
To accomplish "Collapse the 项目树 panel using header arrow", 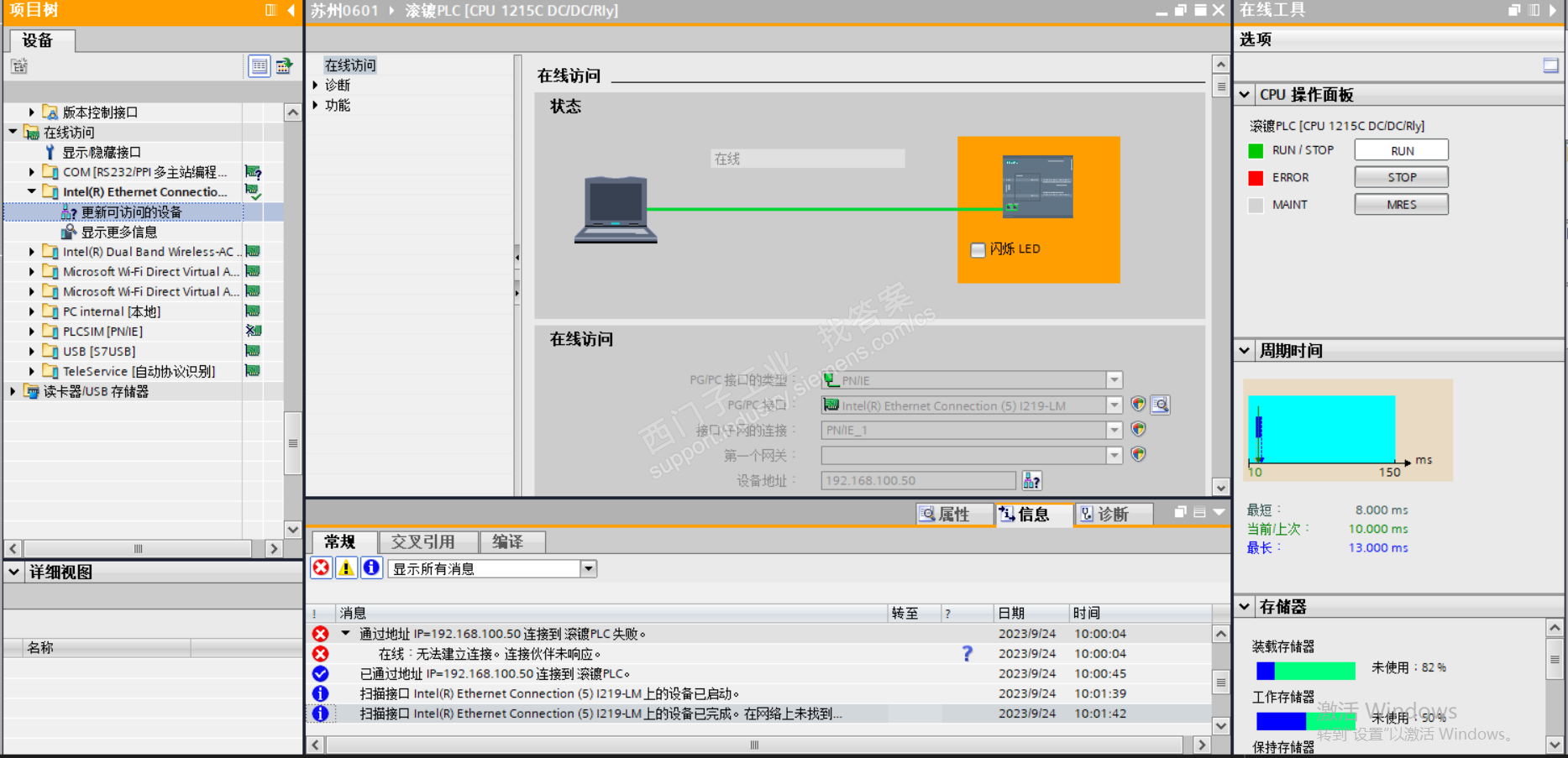I will 291,10.
